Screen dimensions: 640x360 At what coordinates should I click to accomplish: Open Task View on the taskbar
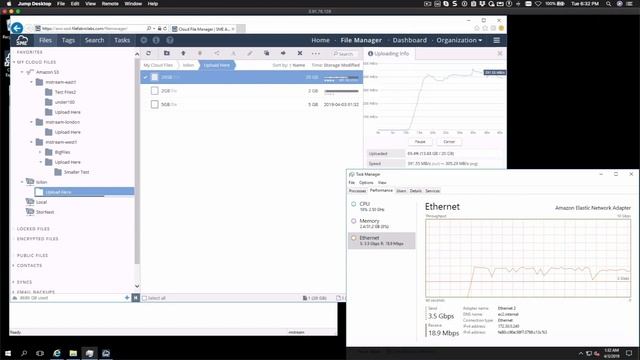click(40, 353)
